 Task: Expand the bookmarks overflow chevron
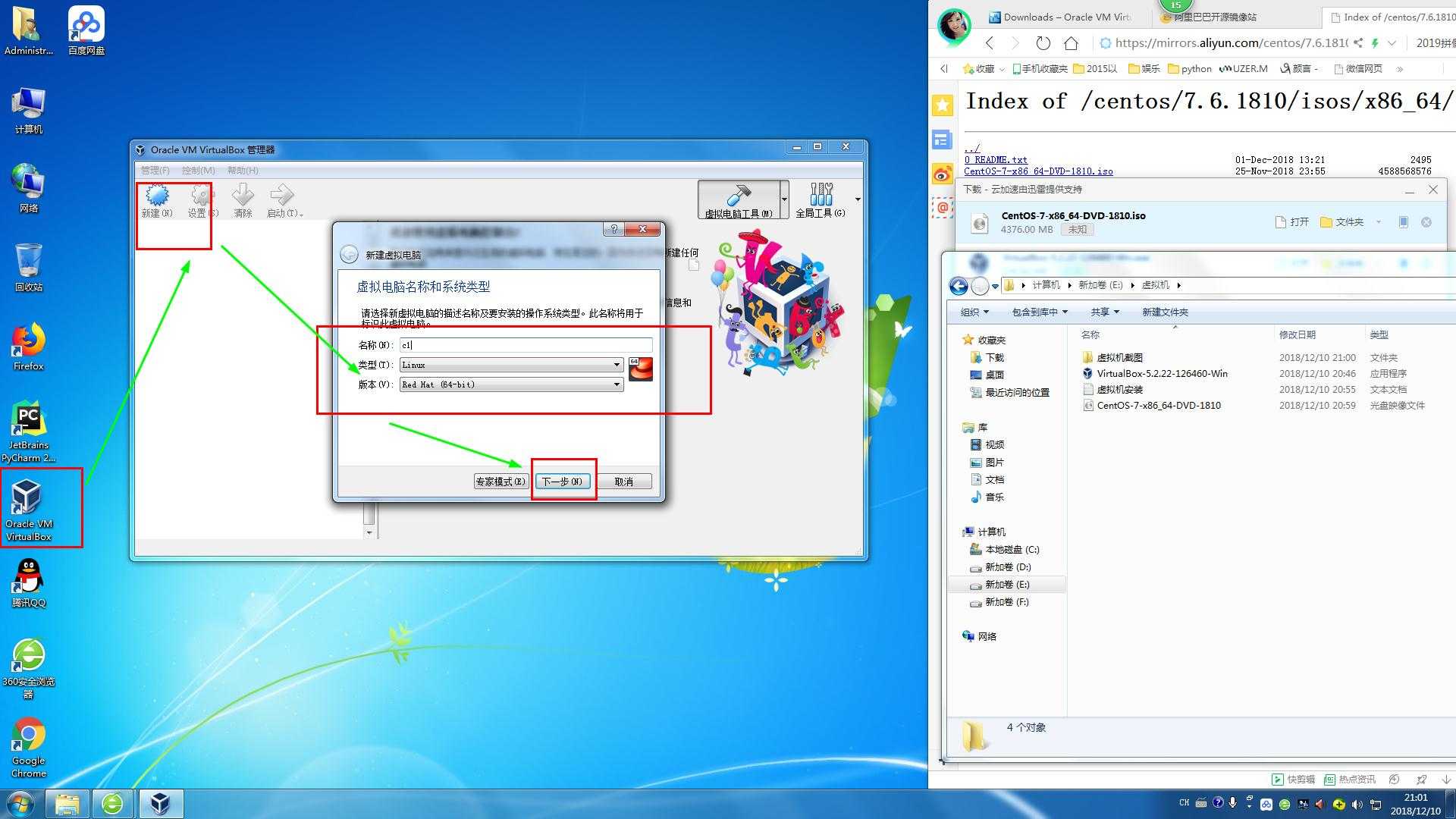pos(1399,69)
